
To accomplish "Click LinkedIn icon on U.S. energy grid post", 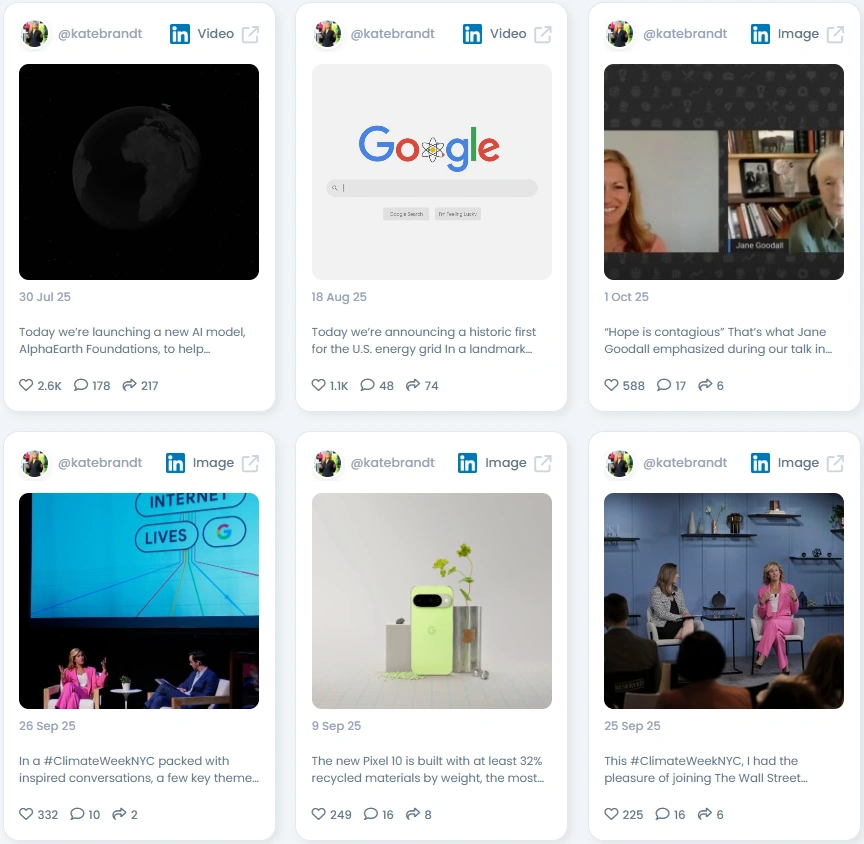I will [x=472, y=34].
